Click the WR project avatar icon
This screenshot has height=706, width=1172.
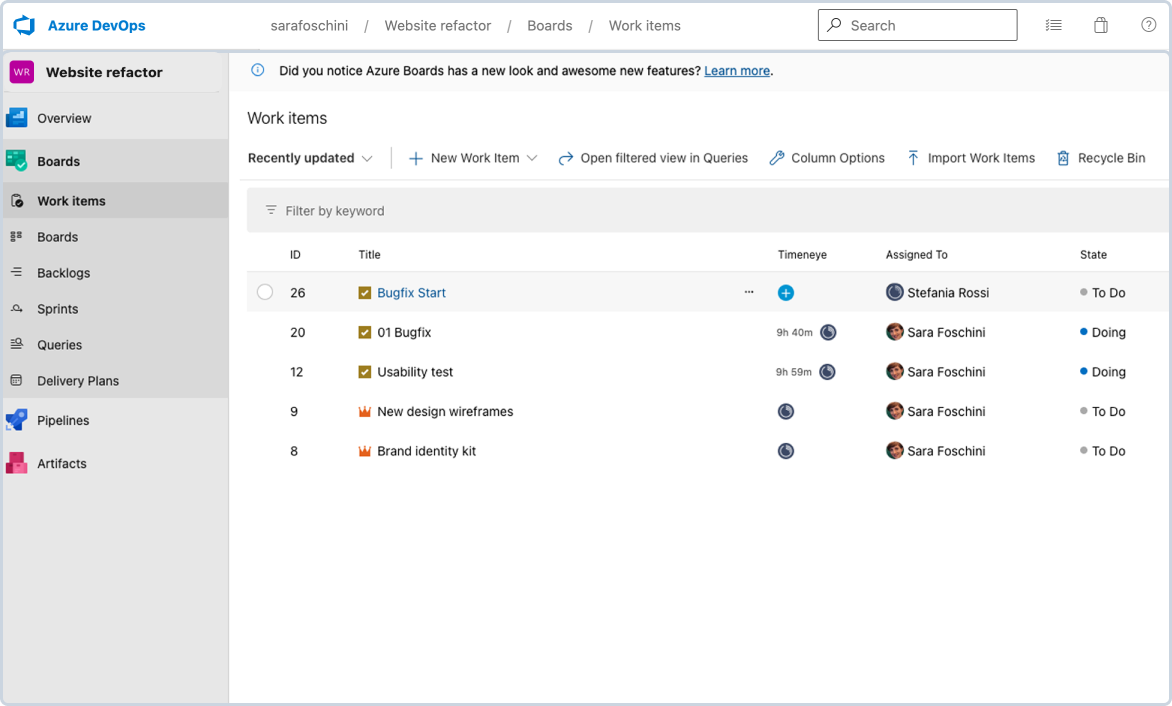click(22, 72)
